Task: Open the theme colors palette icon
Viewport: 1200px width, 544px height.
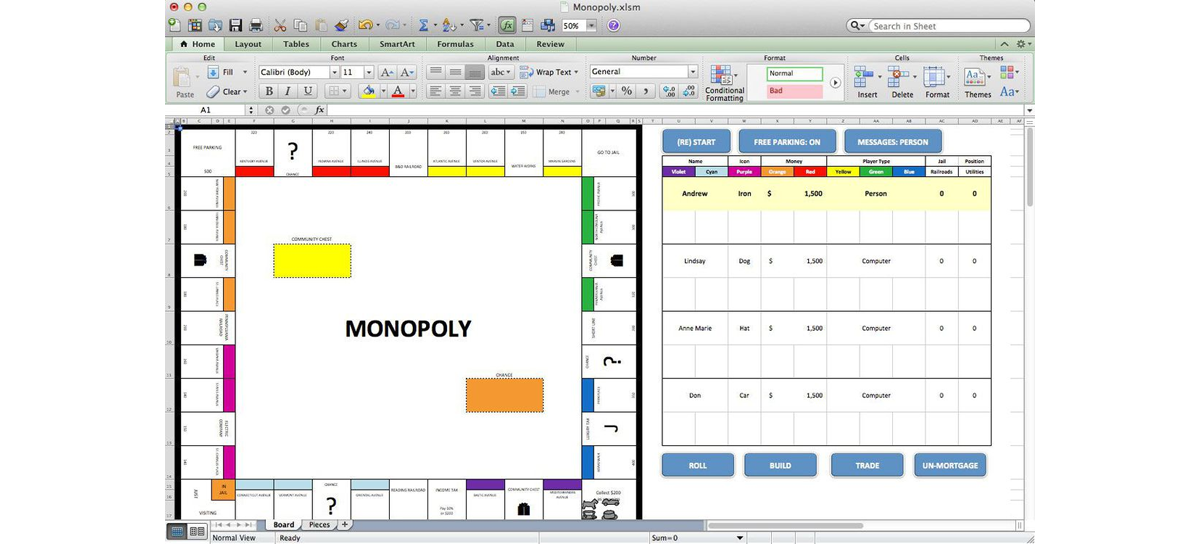Action: (1006, 72)
